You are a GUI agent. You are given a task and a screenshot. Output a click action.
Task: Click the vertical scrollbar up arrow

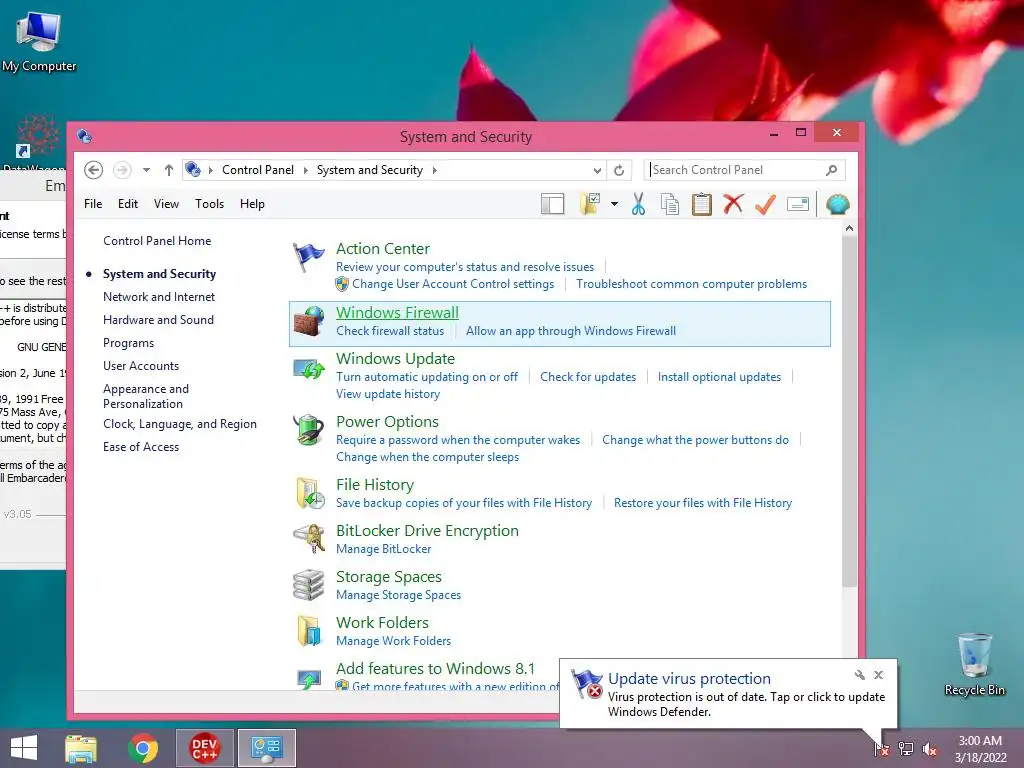click(x=849, y=228)
